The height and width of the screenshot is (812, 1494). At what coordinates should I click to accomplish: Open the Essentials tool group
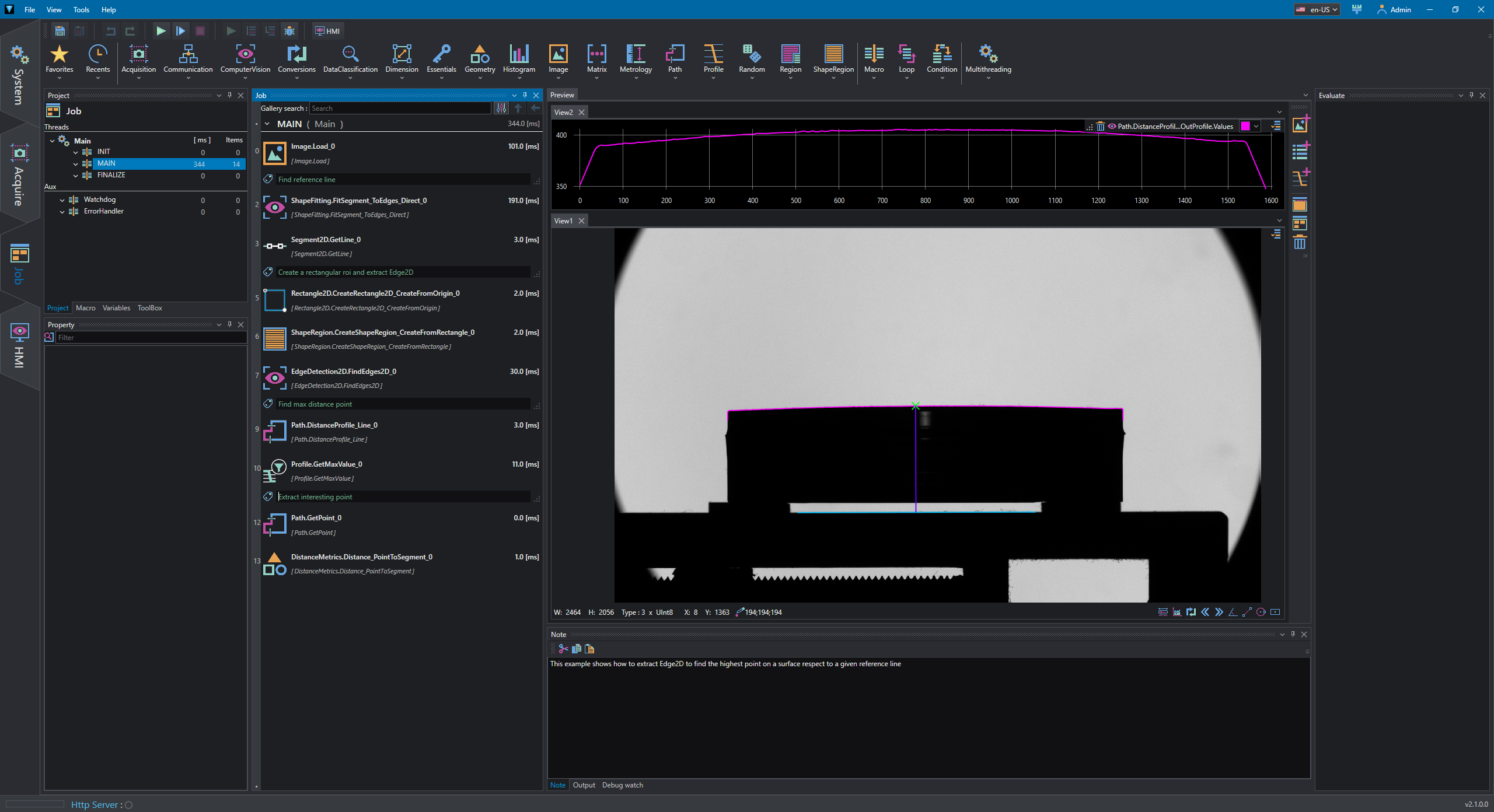tap(441, 61)
